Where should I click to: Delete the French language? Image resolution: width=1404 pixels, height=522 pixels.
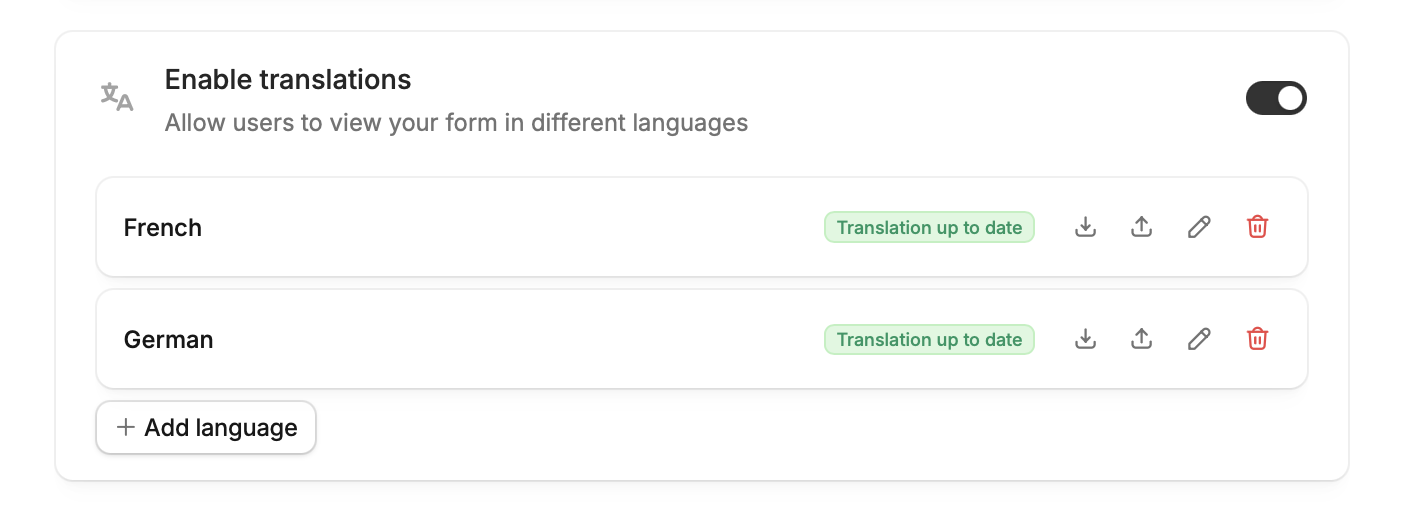(1257, 227)
